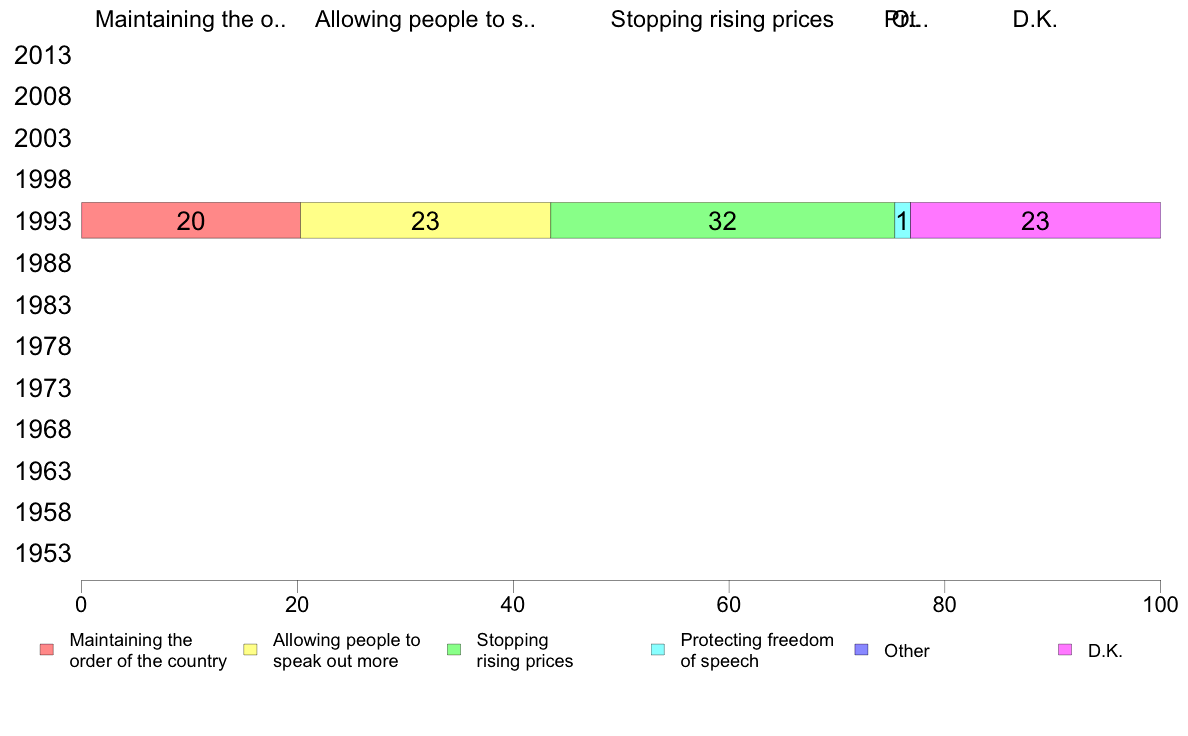The height and width of the screenshot is (736, 1188).
Task: Select the thin cyan bar segment labeled 1
Action: [x=902, y=221]
